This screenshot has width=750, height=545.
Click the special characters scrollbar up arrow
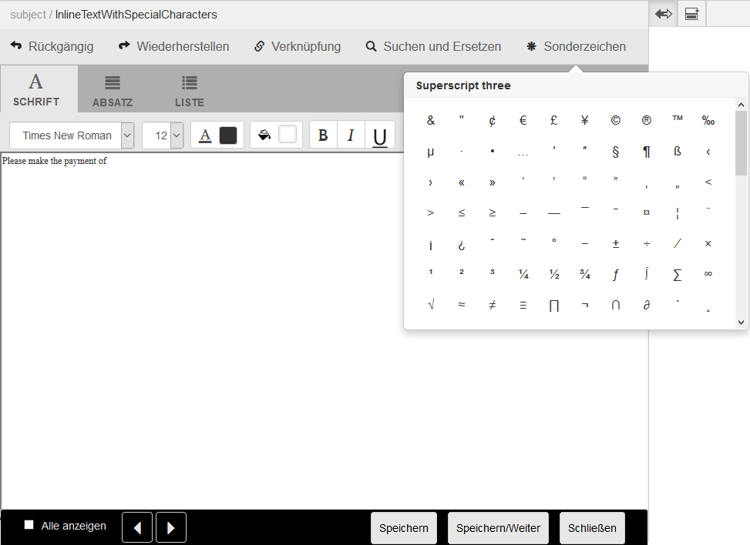point(741,104)
